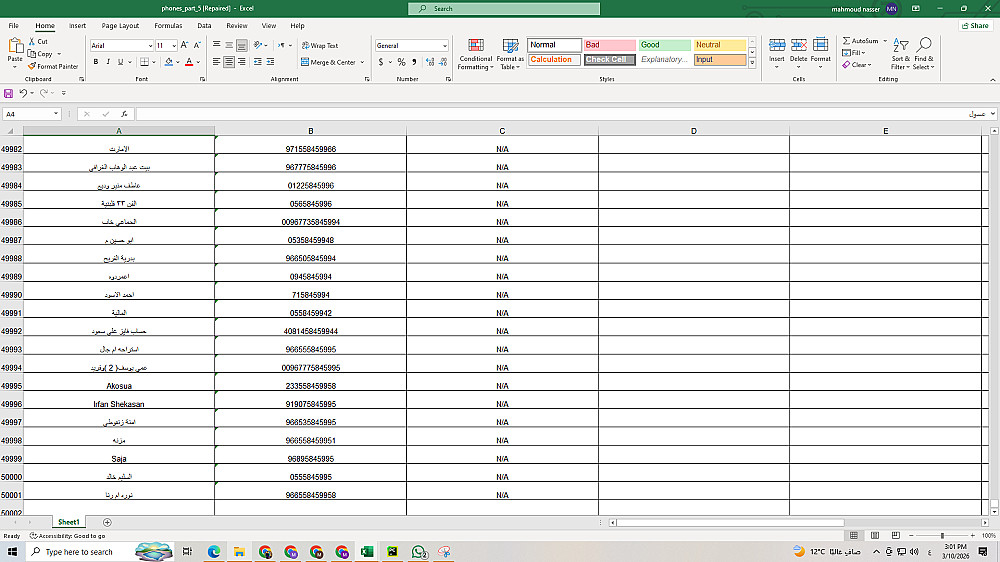Click the Search box in title bar

tap(504, 8)
